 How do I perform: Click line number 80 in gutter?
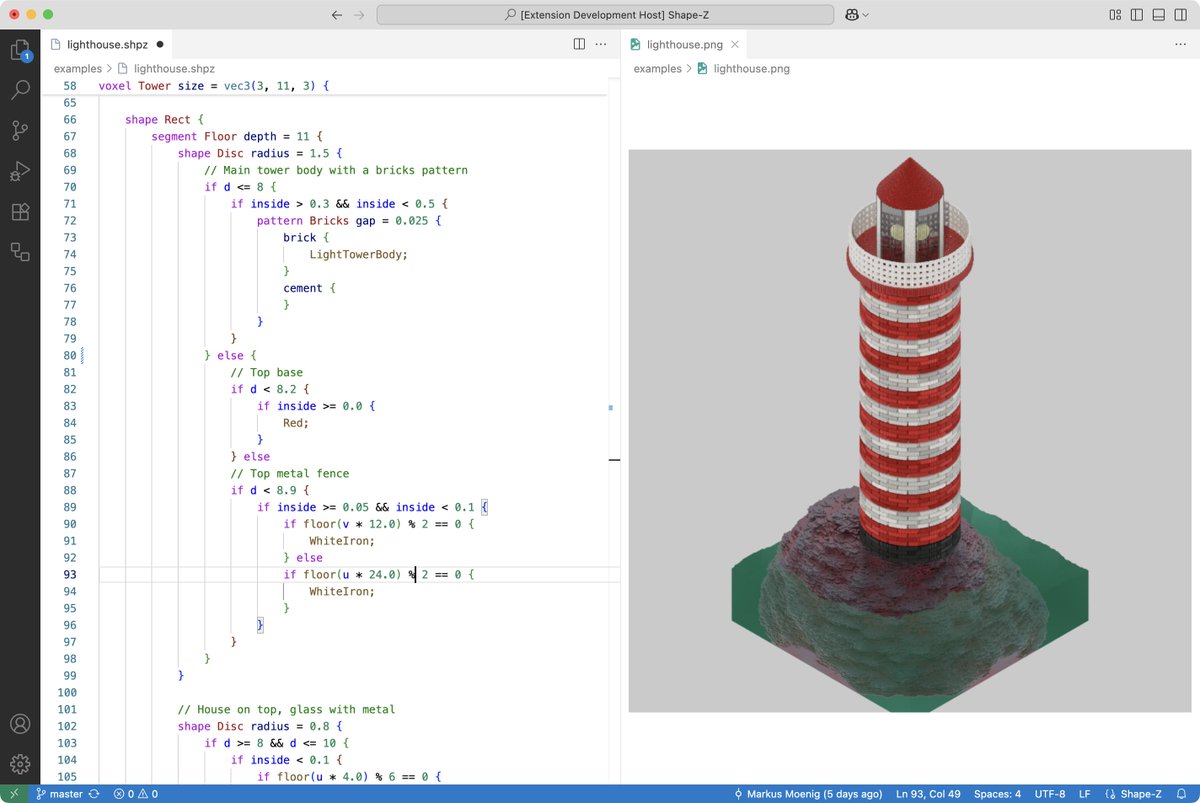pyautogui.click(x=70, y=355)
